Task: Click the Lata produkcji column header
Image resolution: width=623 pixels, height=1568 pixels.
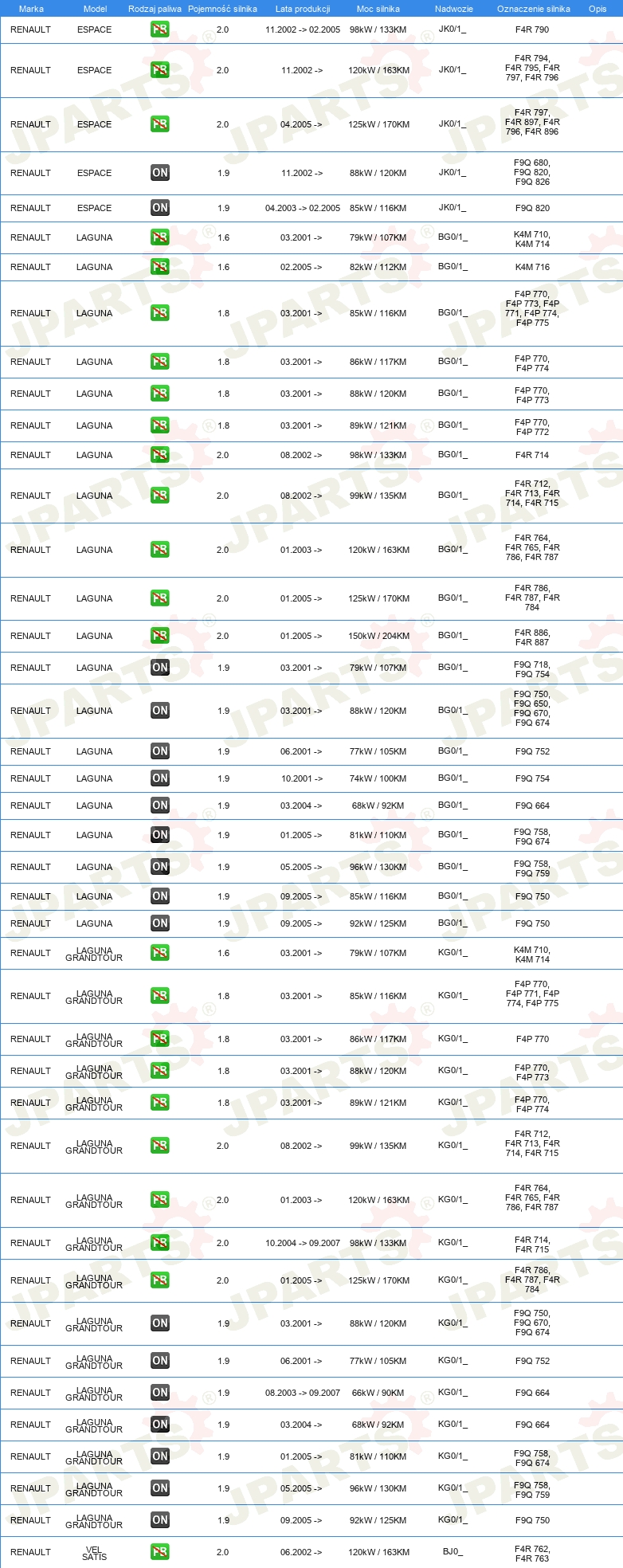Action: [303, 9]
